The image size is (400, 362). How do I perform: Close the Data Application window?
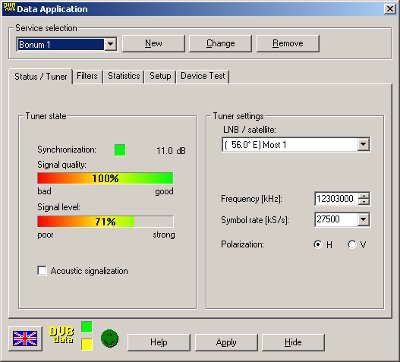pyautogui.click(x=390, y=9)
